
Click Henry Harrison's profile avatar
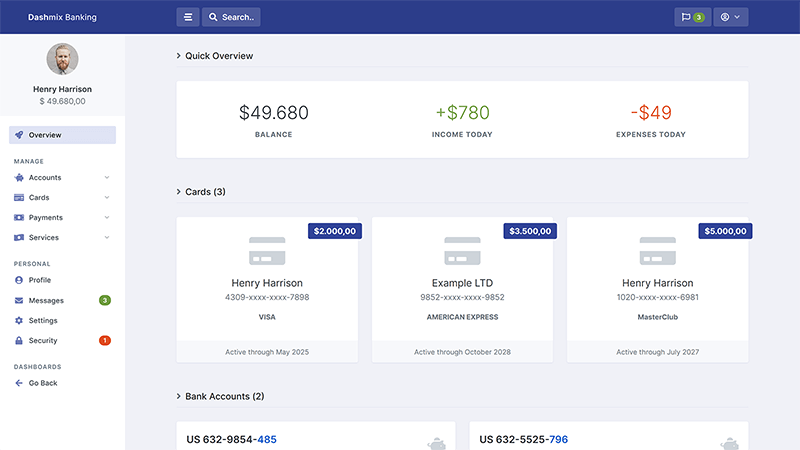(x=62, y=59)
